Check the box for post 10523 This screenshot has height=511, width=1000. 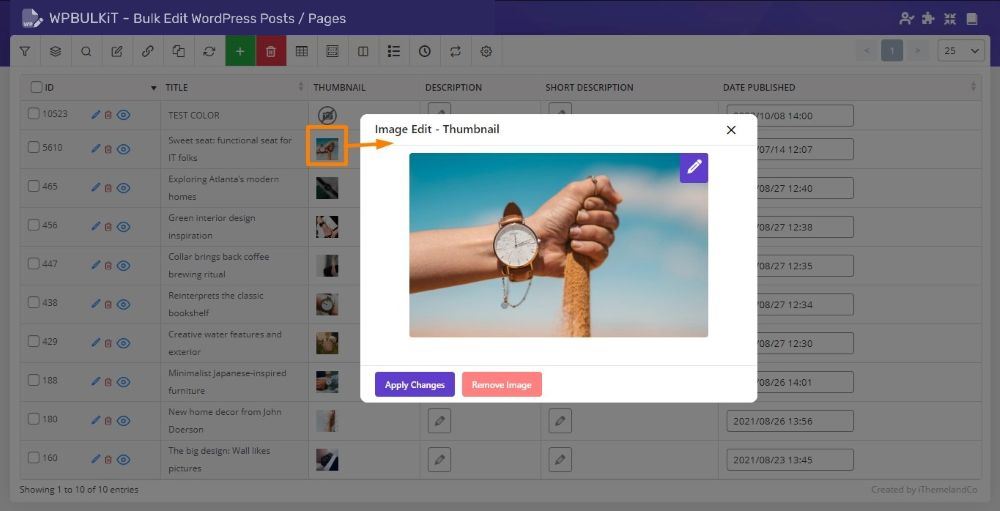34,114
